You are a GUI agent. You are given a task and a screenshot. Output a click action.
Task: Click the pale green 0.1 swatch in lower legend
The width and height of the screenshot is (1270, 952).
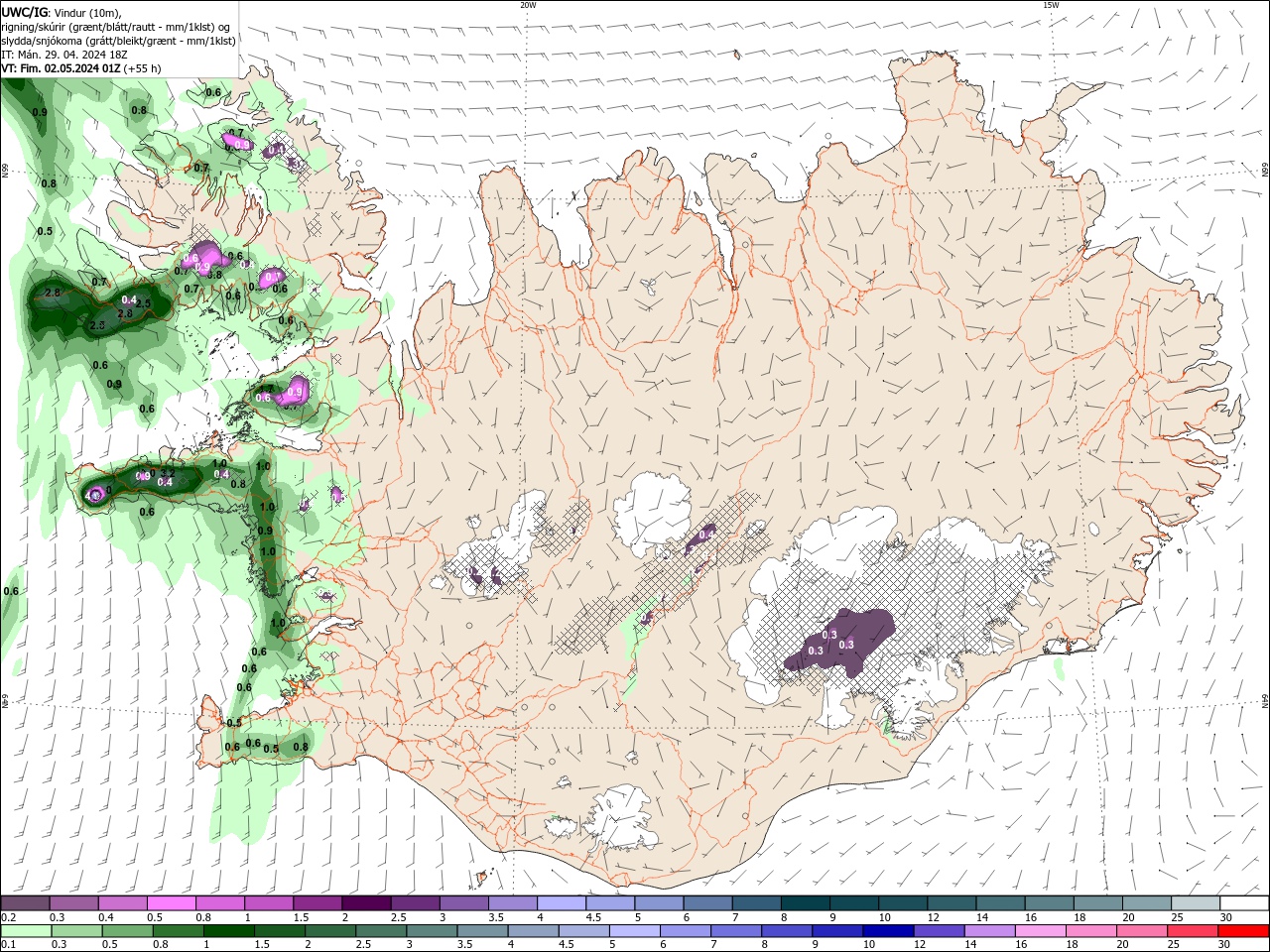26,931
